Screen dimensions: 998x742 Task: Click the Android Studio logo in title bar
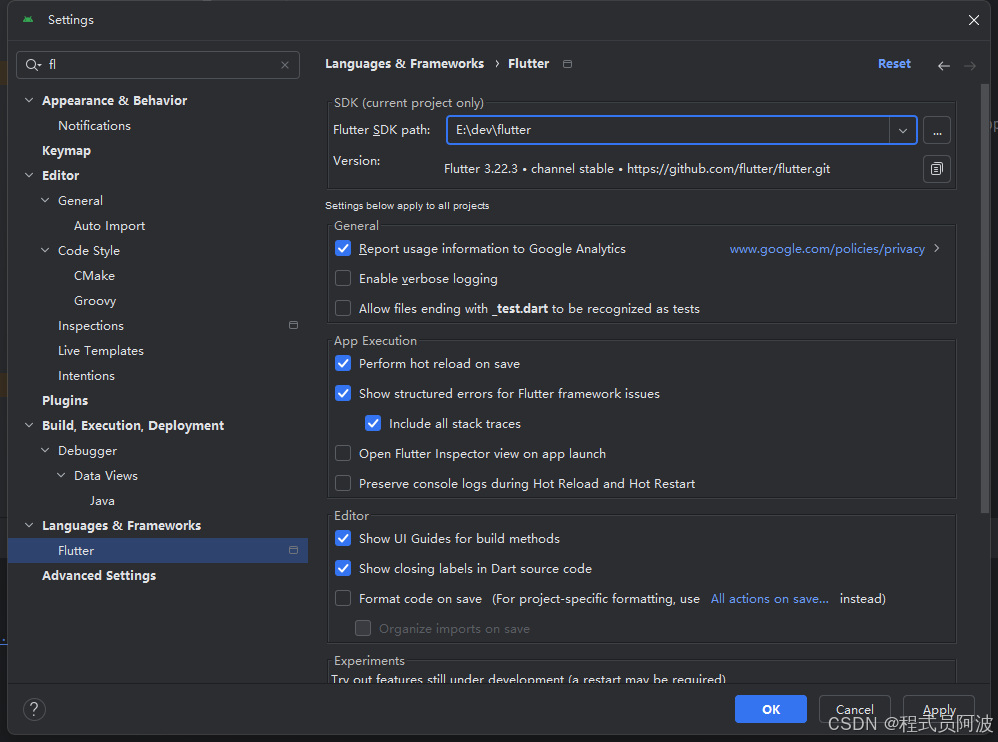tap(27, 20)
